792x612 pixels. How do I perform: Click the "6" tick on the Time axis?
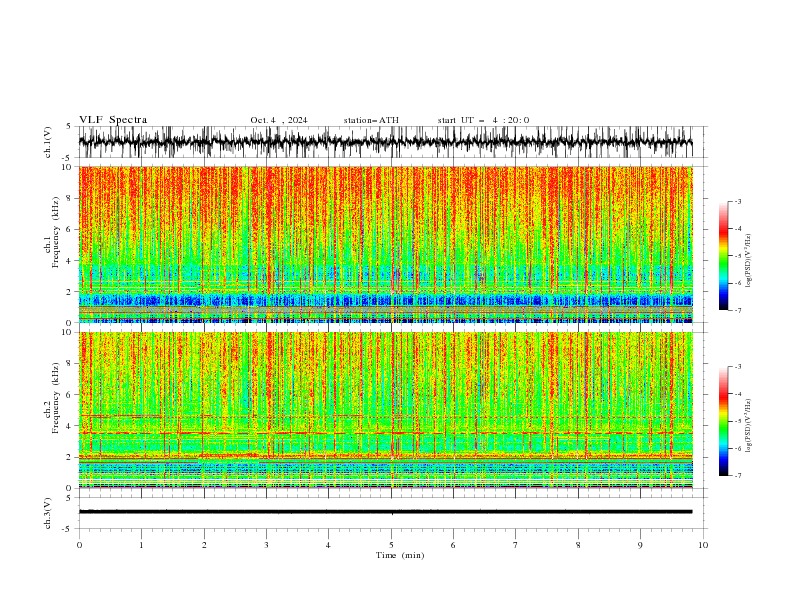[x=453, y=545]
